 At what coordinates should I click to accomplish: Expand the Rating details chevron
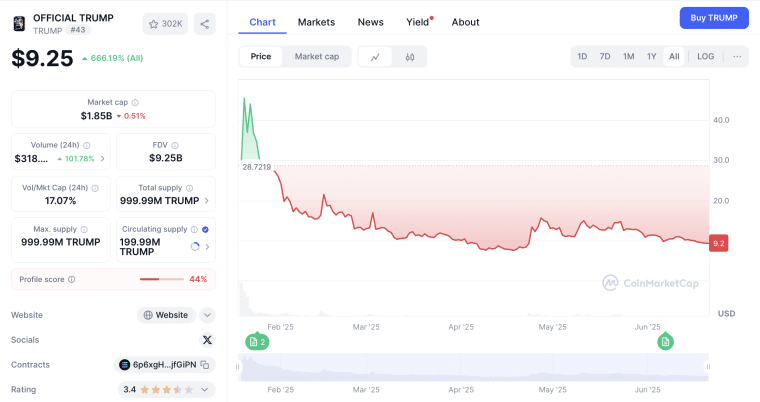(206, 390)
